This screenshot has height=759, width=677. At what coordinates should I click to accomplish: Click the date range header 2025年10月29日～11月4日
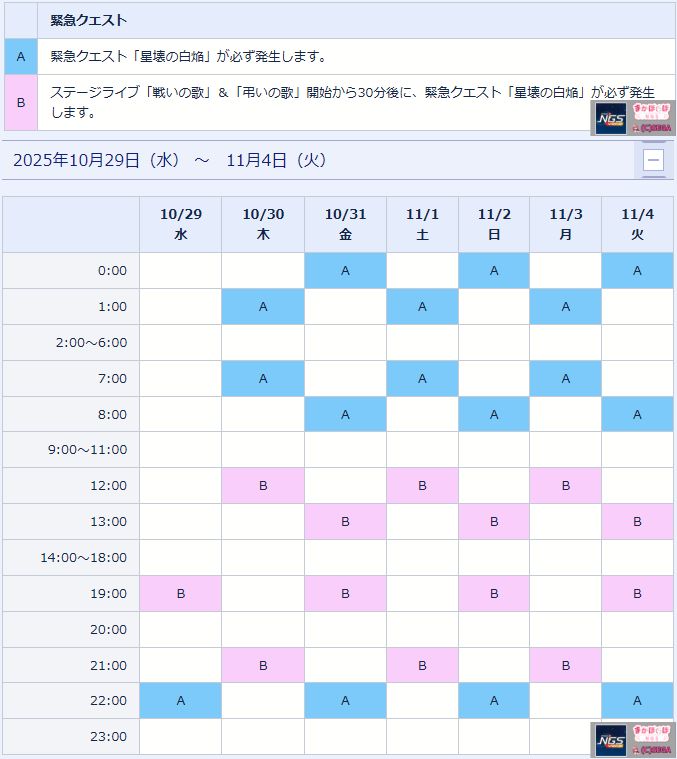coord(170,160)
